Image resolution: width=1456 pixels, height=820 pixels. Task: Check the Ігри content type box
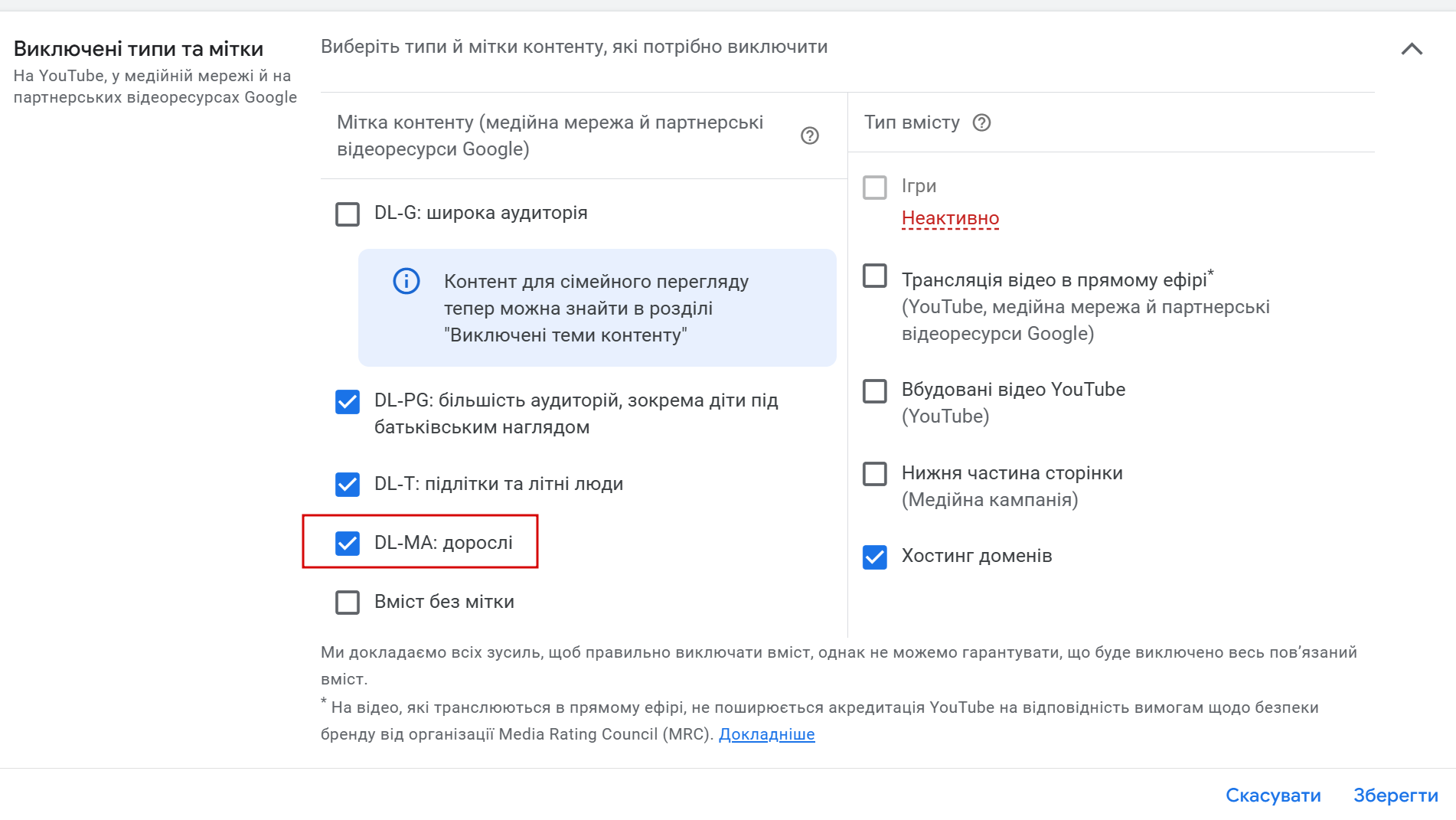click(875, 187)
